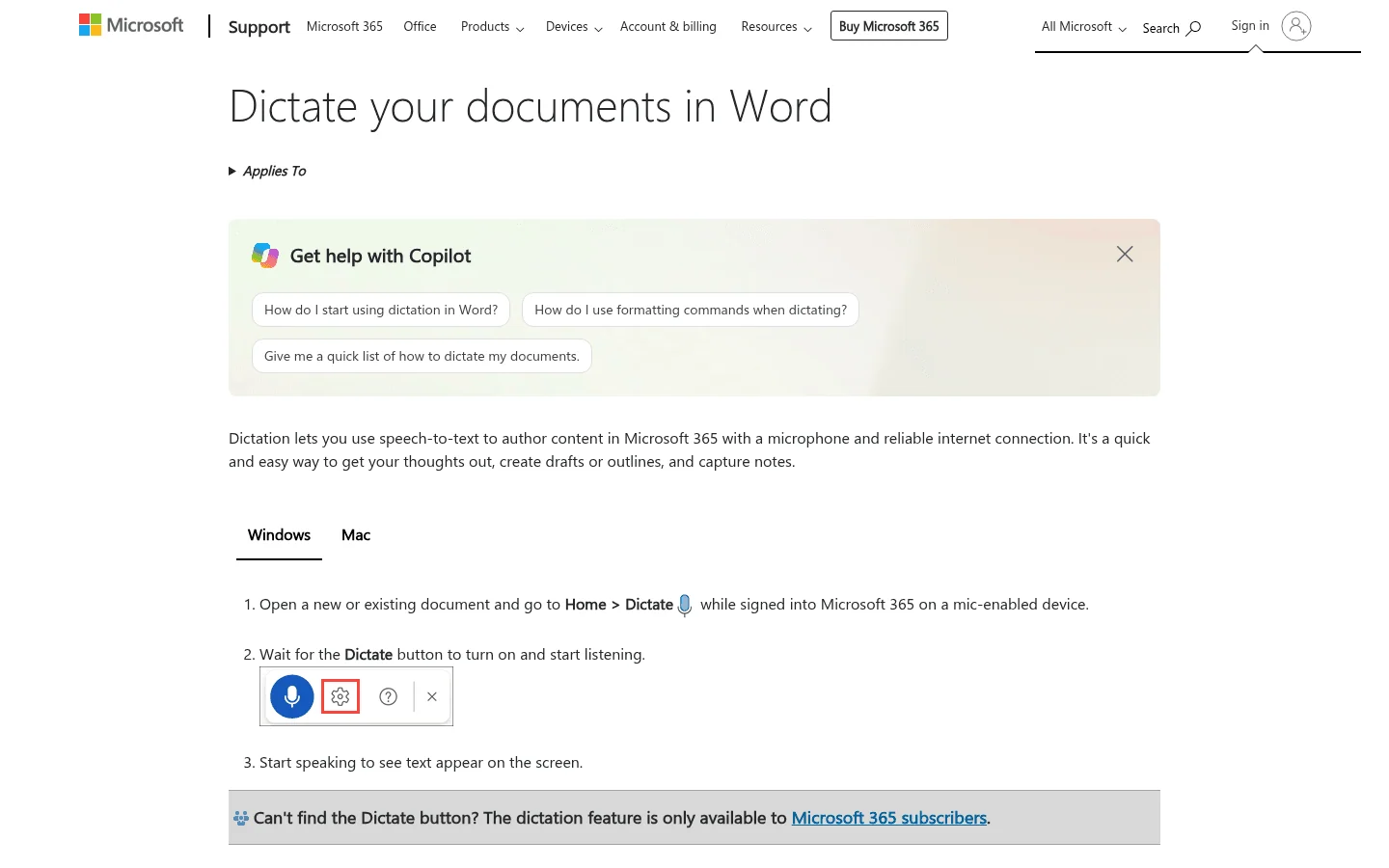Click the small microphone icon next to Dictate
Screen dimensions: 1389x868
click(x=685, y=606)
